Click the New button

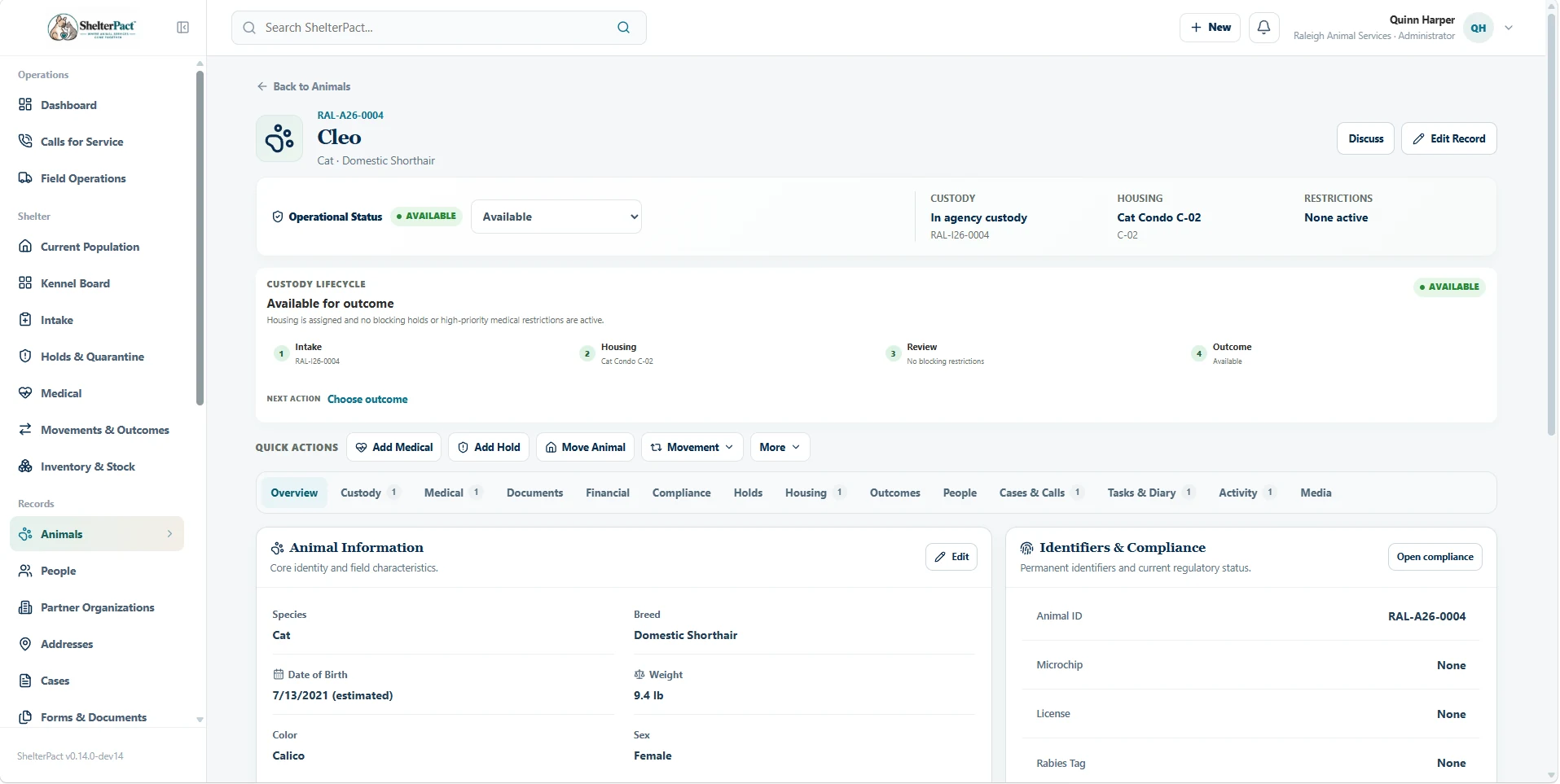1211,28
